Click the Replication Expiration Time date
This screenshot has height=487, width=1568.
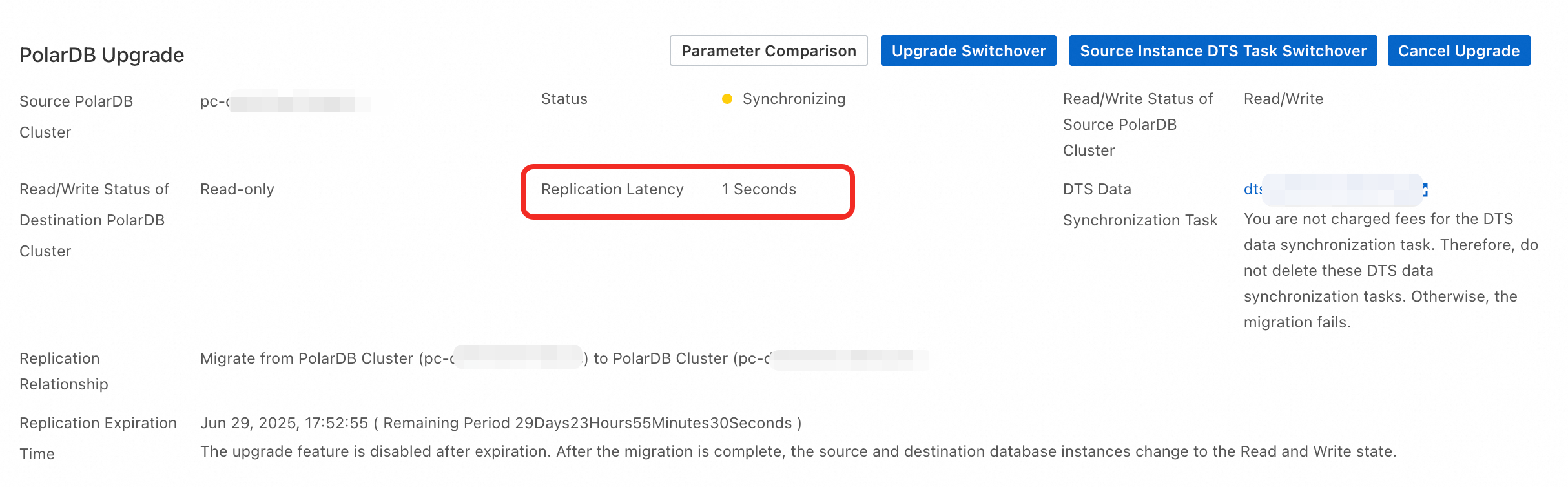click(x=284, y=423)
